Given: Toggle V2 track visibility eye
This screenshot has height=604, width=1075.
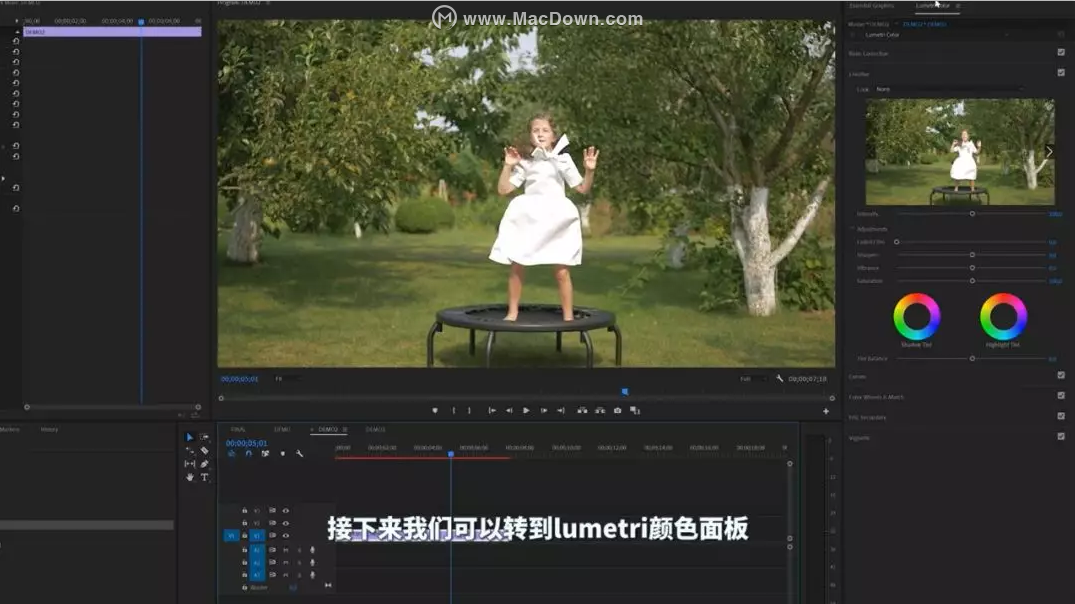Looking at the screenshot, I should [286, 523].
